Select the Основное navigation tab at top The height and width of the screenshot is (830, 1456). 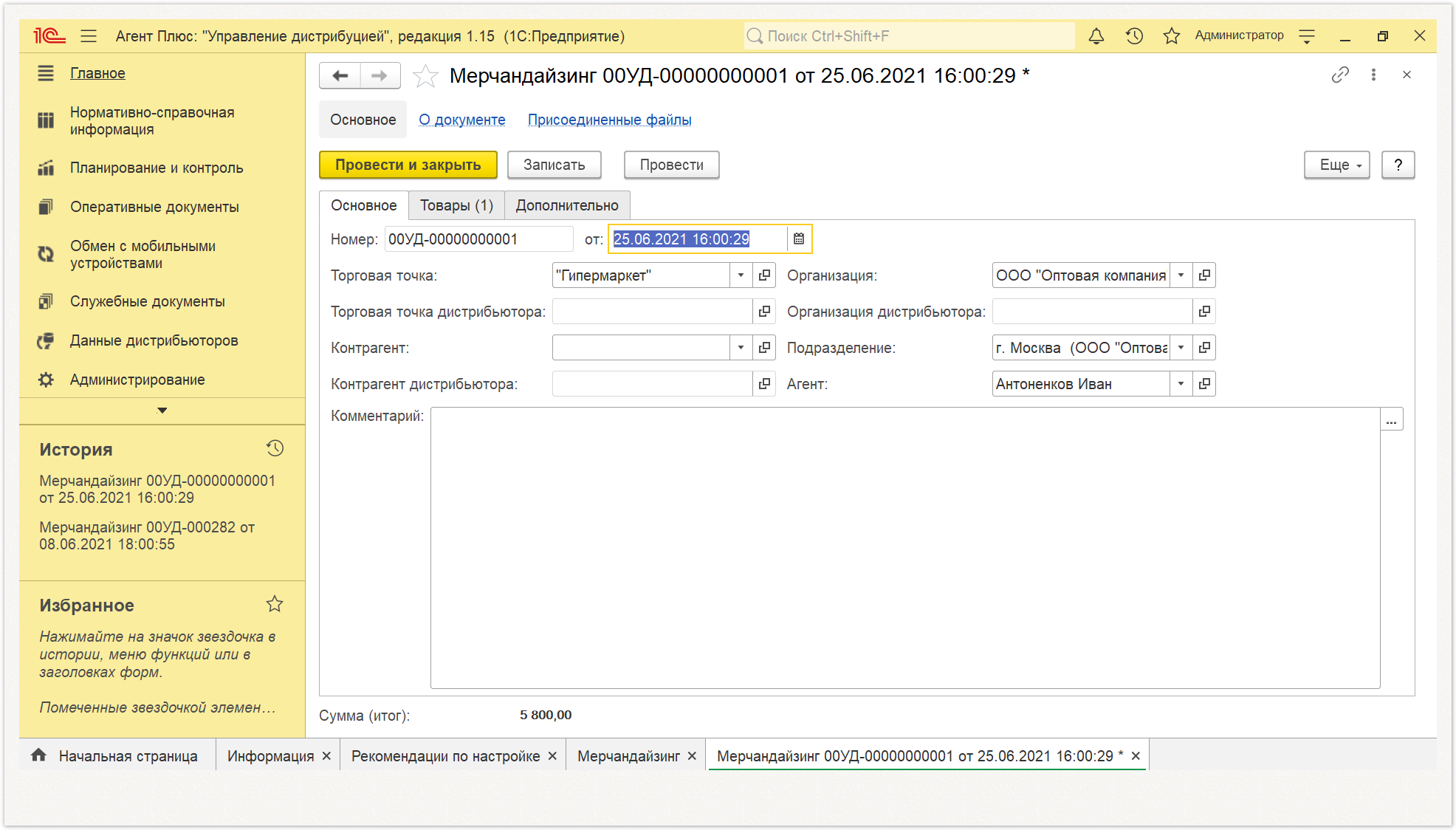pyautogui.click(x=363, y=120)
